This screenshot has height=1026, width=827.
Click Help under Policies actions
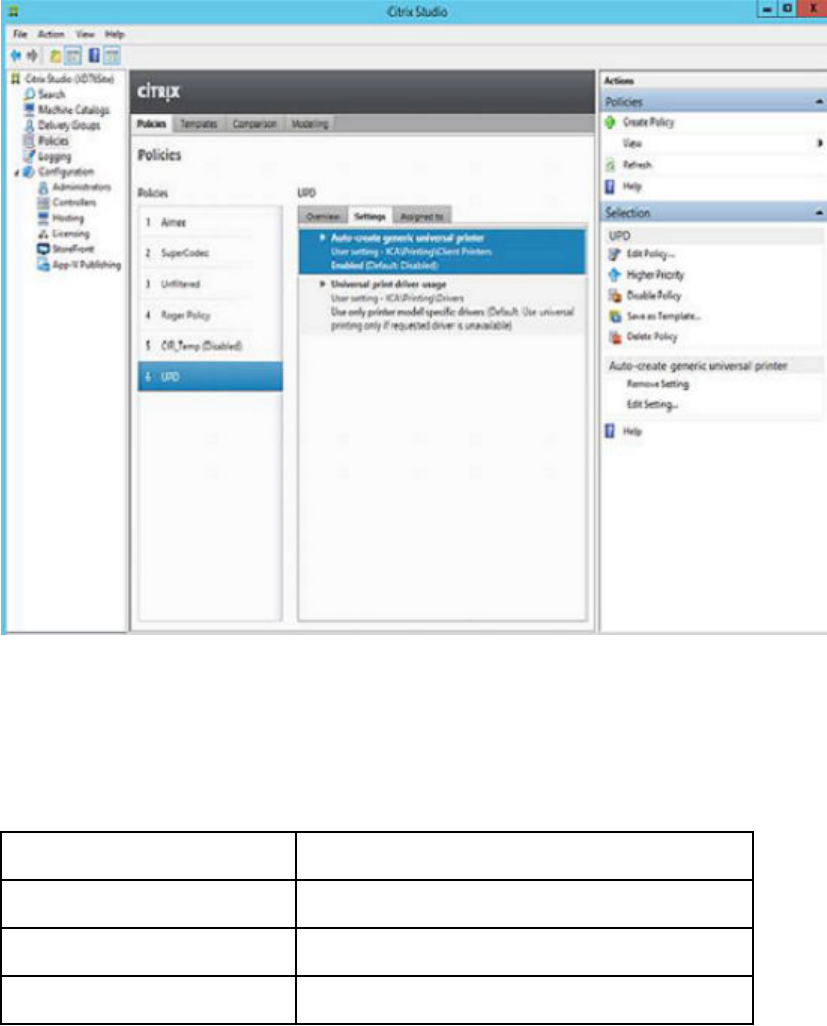pos(631,186)
